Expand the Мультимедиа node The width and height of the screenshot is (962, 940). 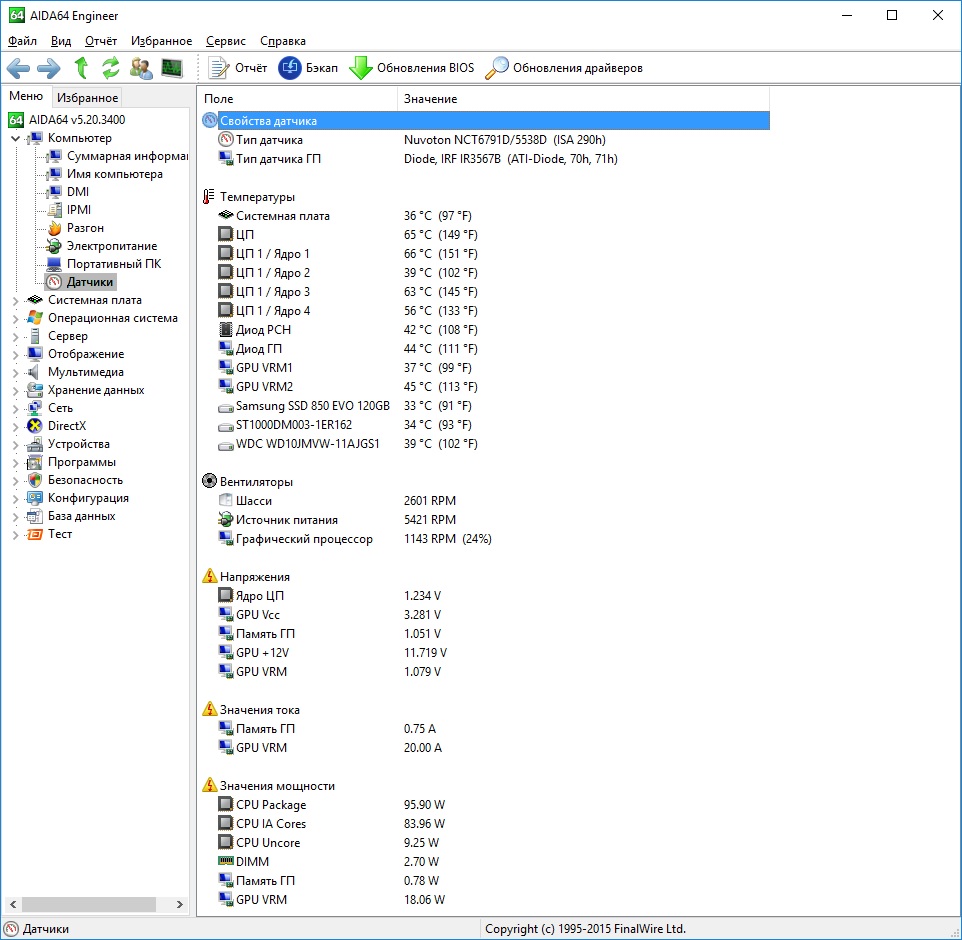(15, 372)
